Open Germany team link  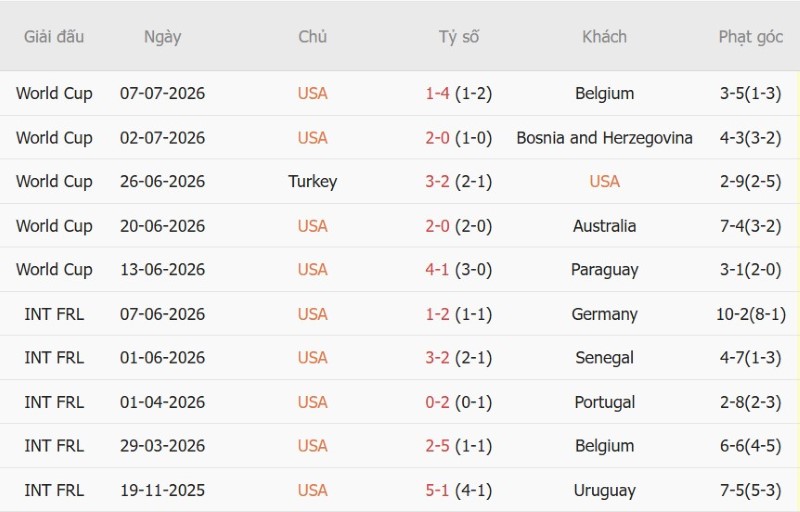coord(604,314)
